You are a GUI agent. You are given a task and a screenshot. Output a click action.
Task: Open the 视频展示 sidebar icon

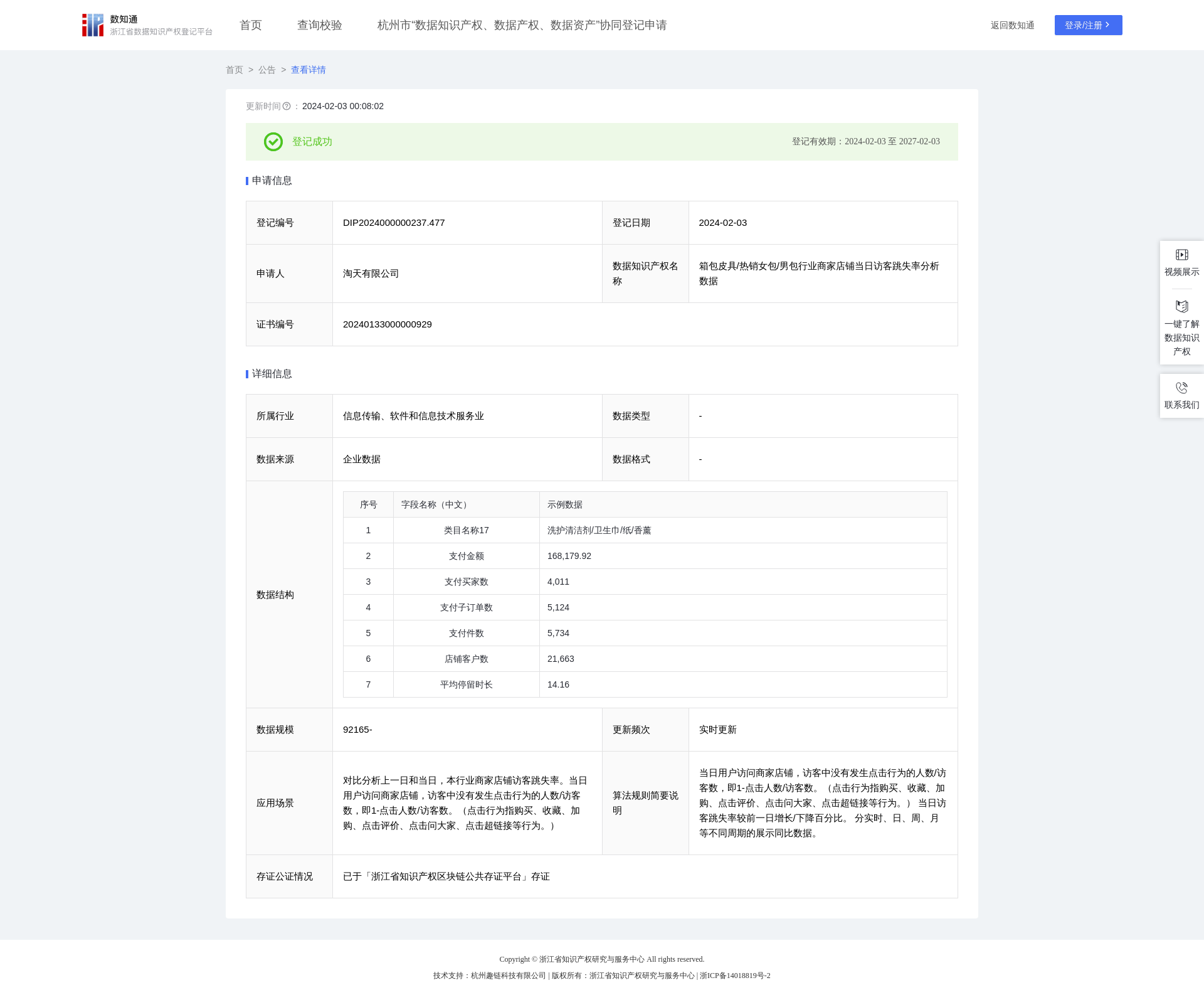tap(1181, 255)
